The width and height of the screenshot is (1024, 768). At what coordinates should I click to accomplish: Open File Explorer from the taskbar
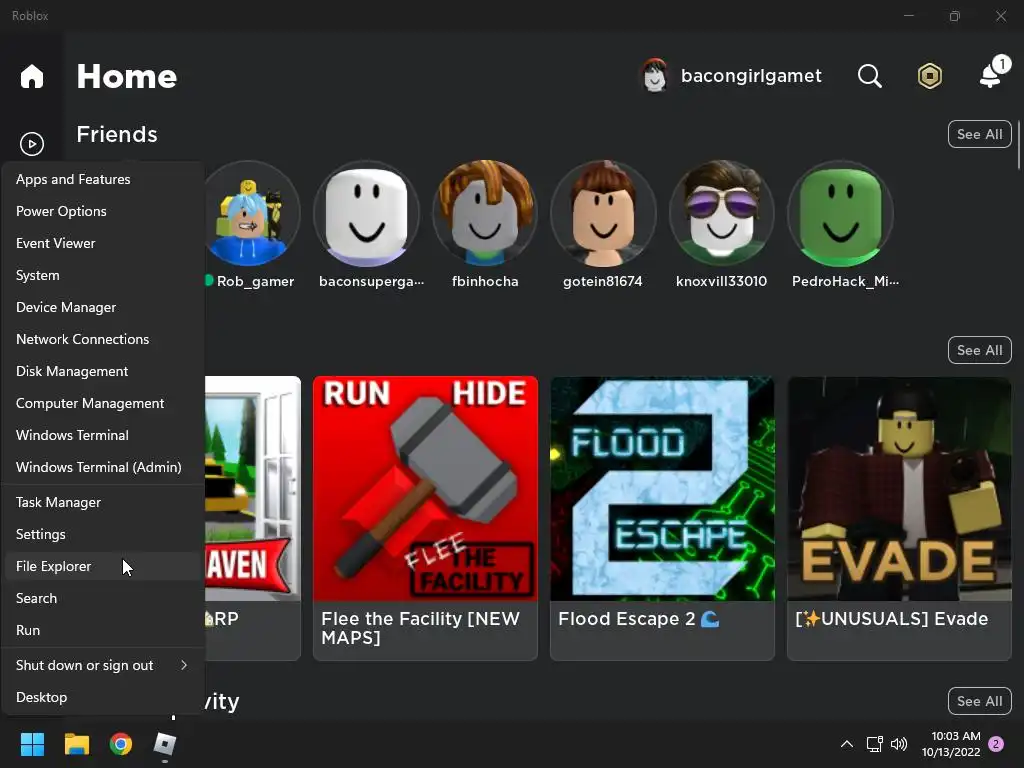(76, 744)
